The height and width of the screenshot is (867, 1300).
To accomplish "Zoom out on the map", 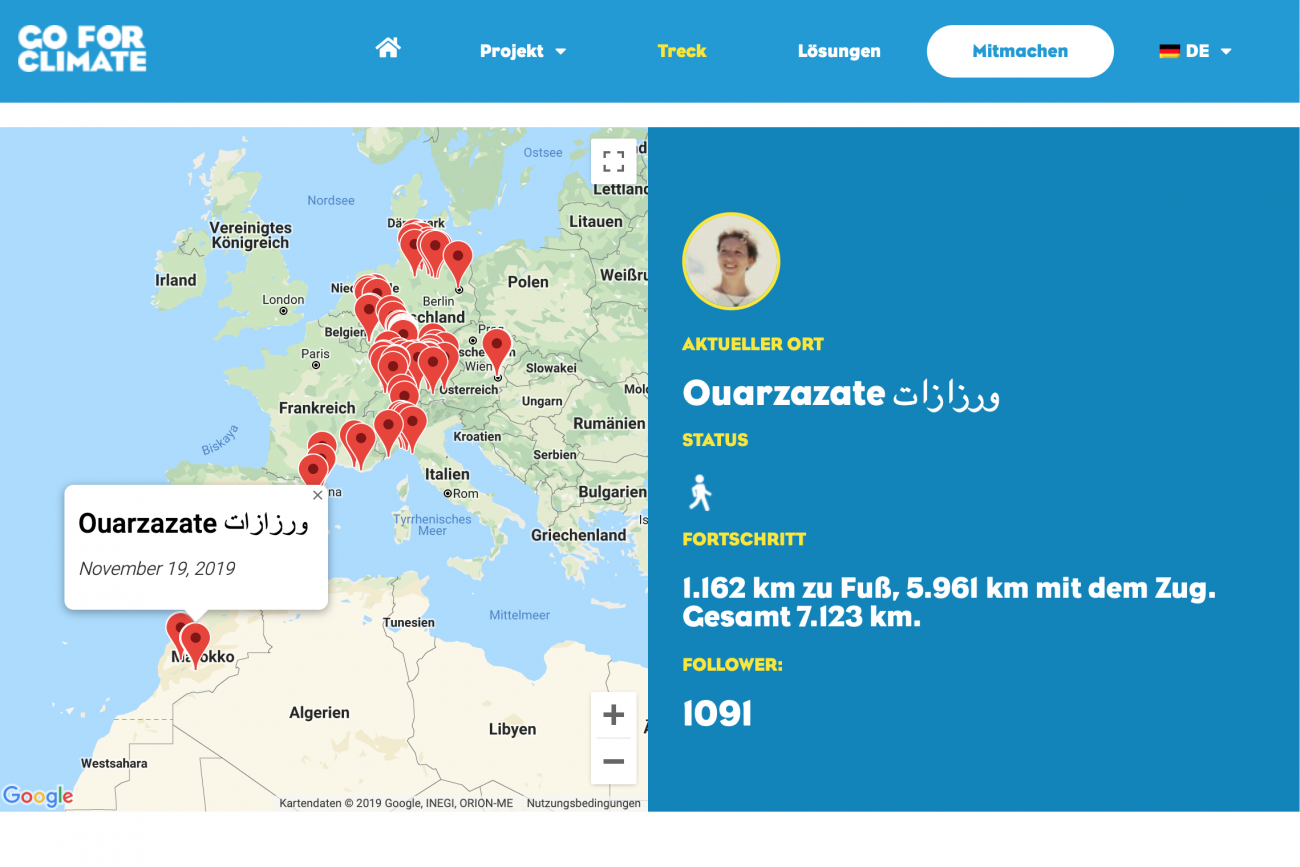I will tap(613, 762).
